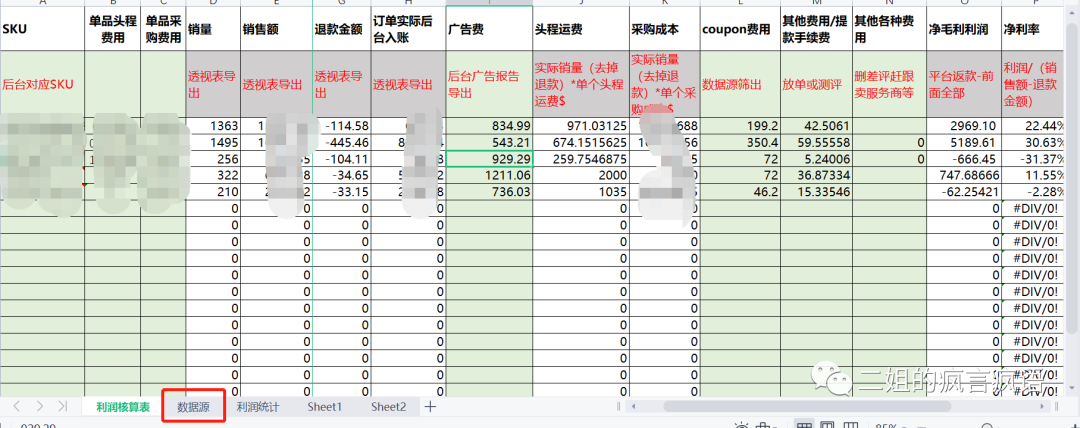The image size is (1080, 428).
Task: Select the sales volume cell 256
Action: click(x=214, y=159)
